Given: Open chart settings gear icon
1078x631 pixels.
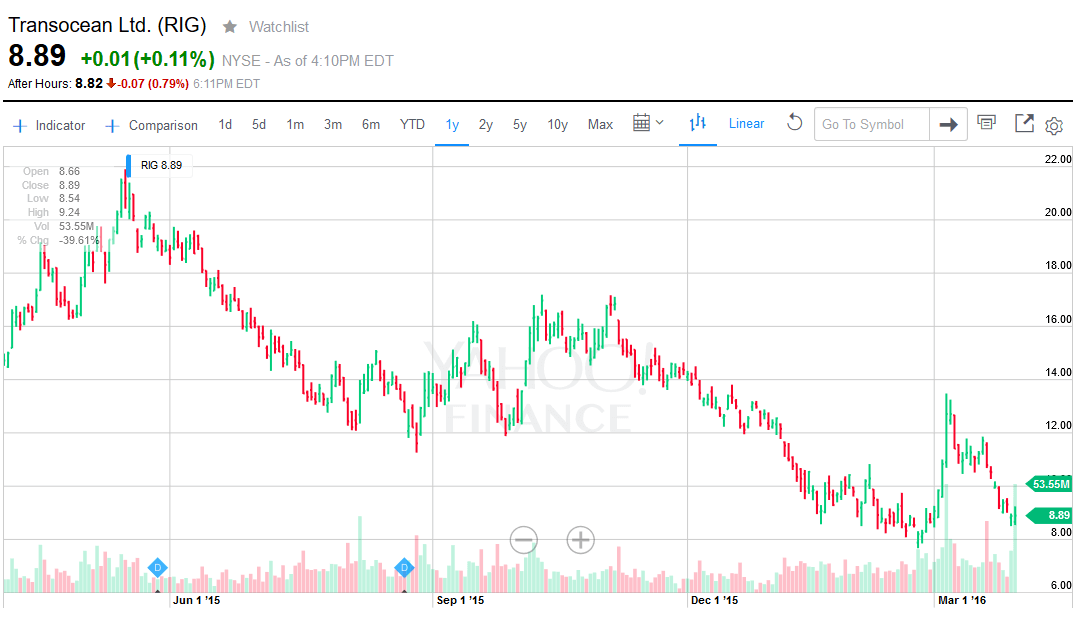Looking at the screenshot, I should (1054, 126).
